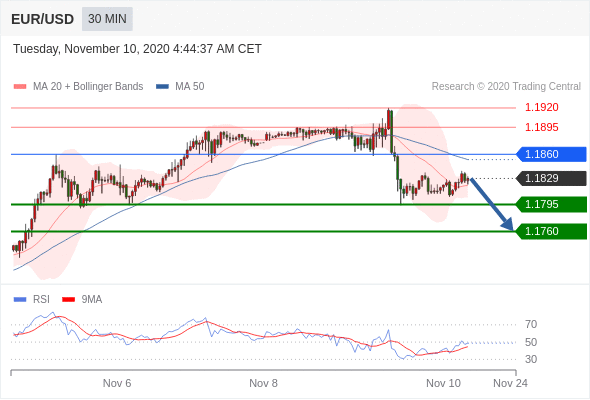Click the Research Trading Central copyright text

point(506,87)
